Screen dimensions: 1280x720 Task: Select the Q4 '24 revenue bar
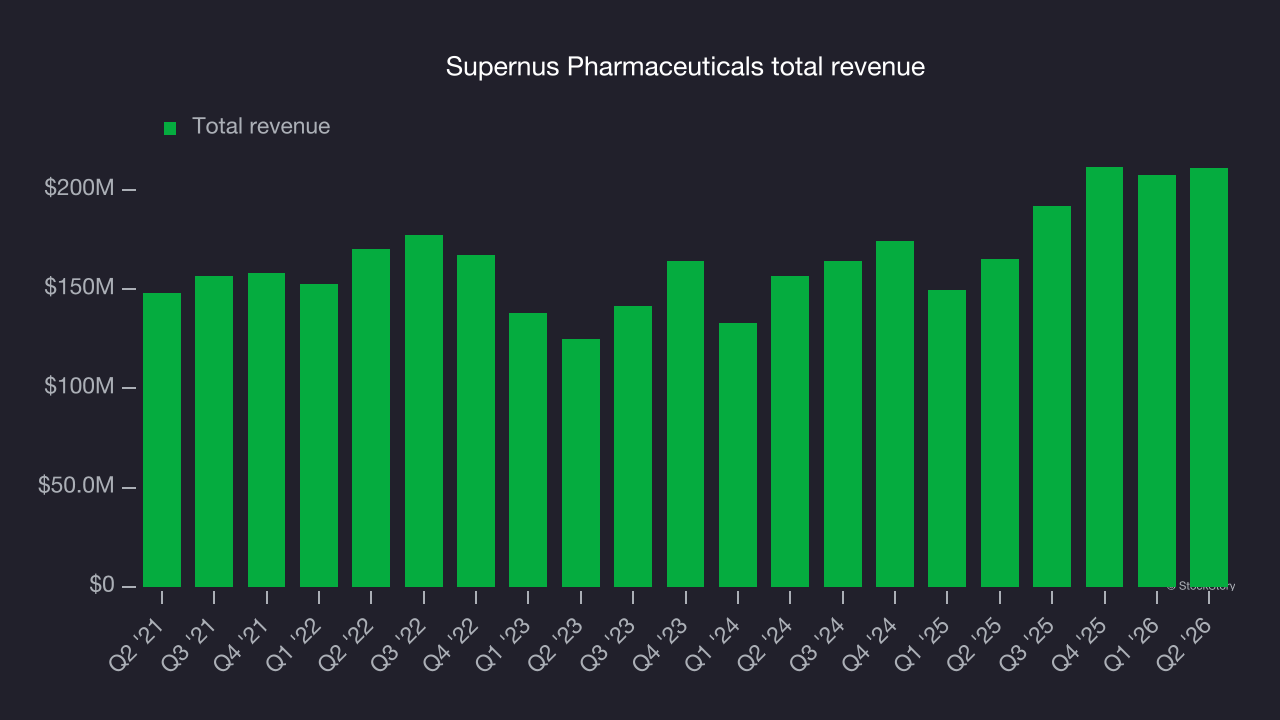(x=895, y=414)
